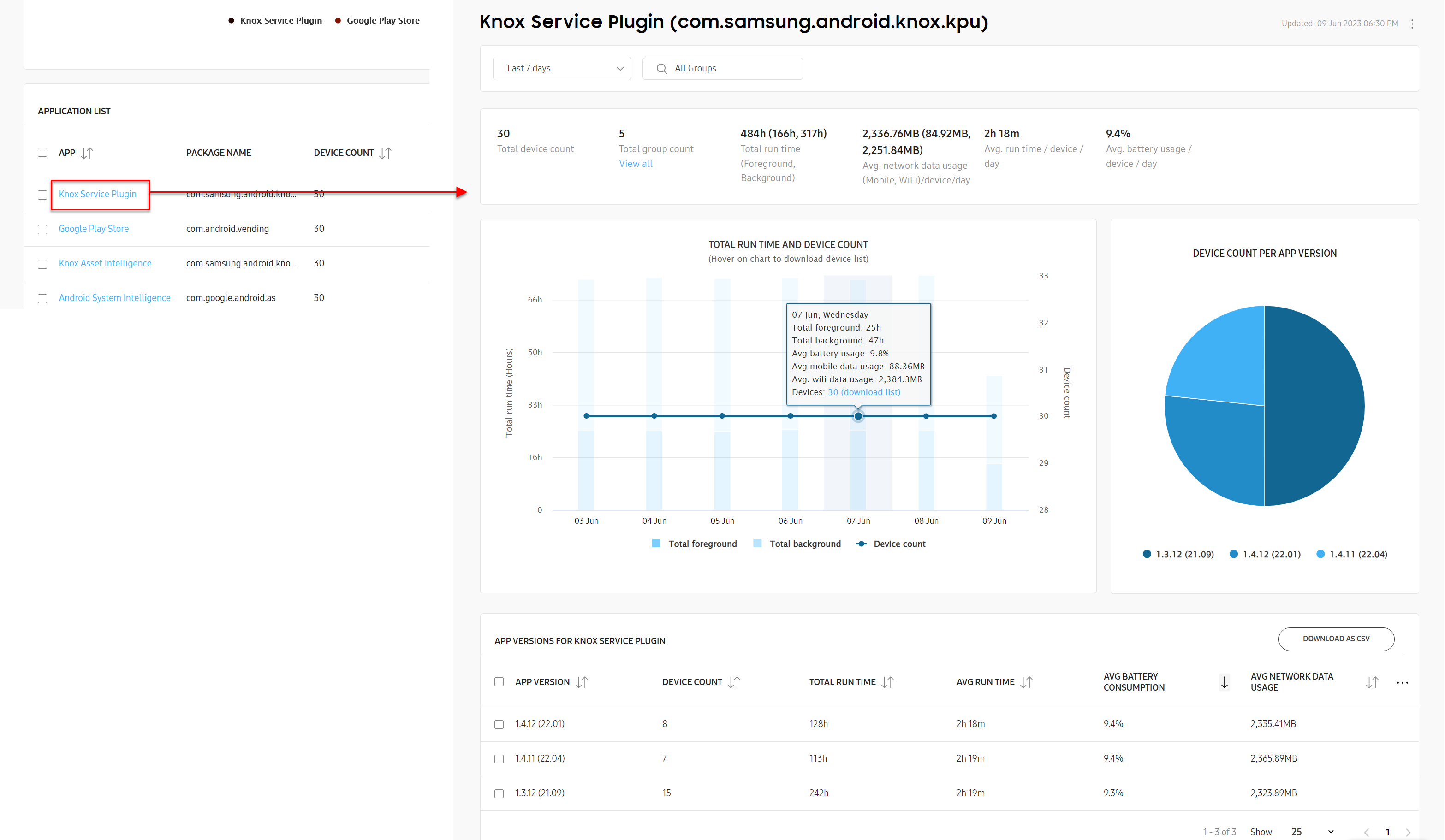Check the Google Play Store row checkbox

tap(42, 230)
